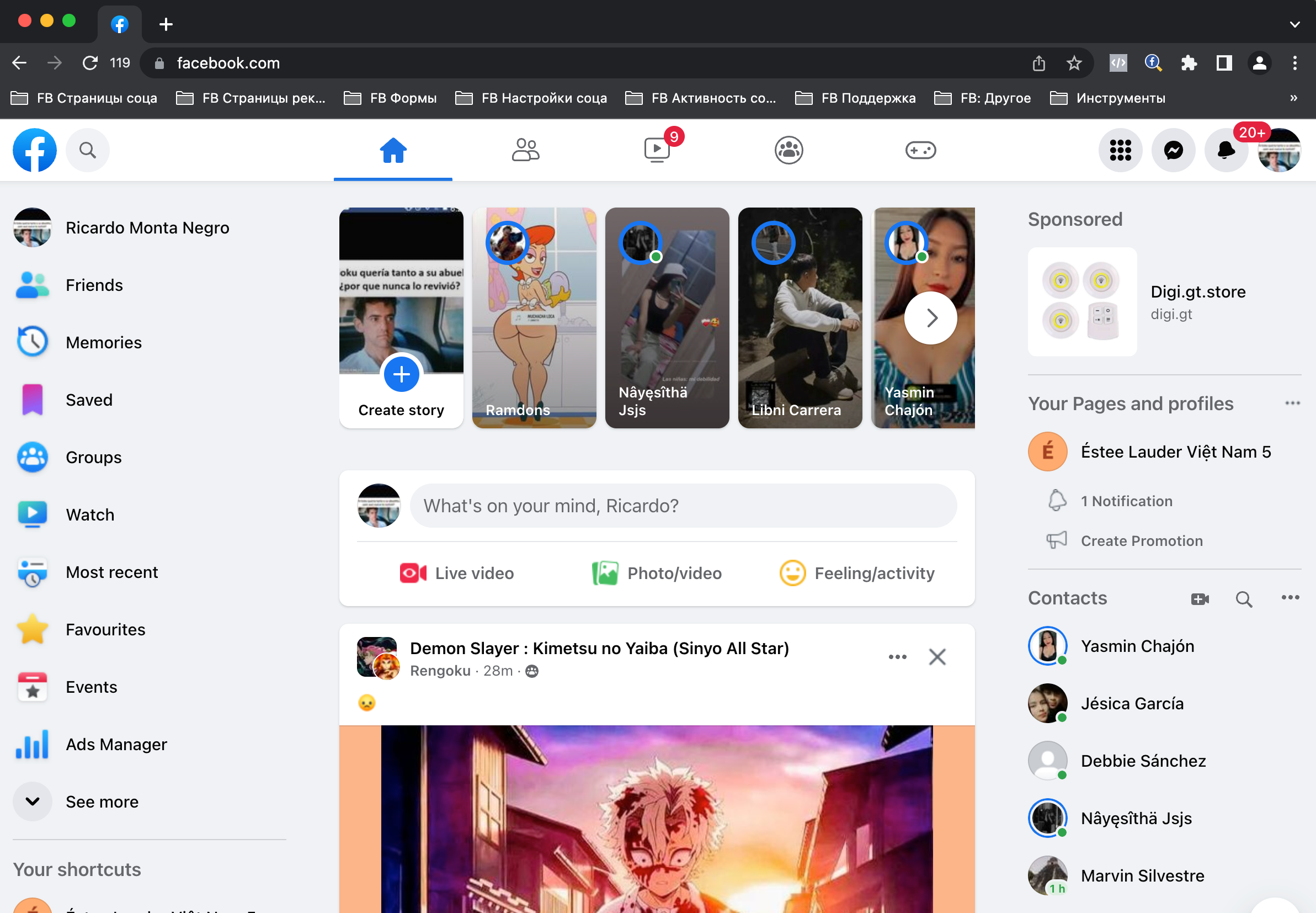
Task: Open the Gaming tab
Action: coord(920,151)
